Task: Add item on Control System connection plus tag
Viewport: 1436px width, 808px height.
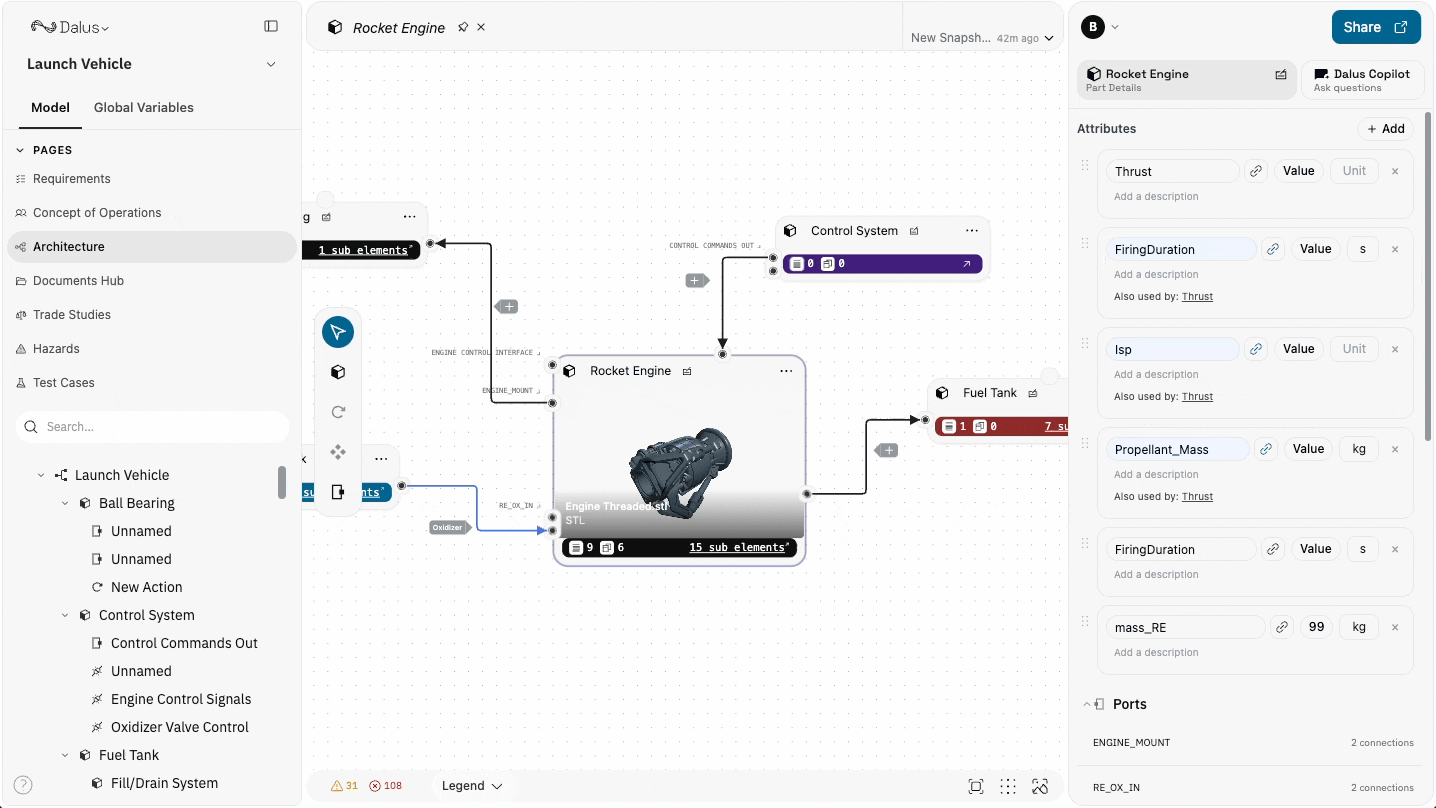Action: [697, 281]
